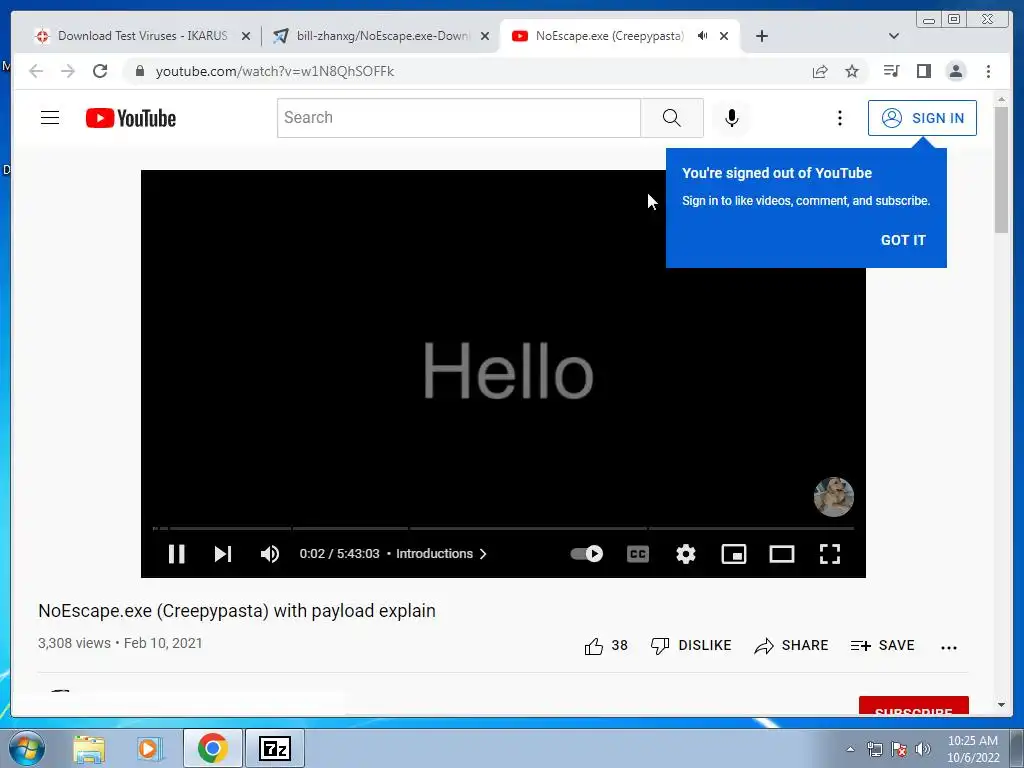The height and width of the screenshot is (768, 1024).
Task: Open the Windows Start menu
Action: pos(27,748)
